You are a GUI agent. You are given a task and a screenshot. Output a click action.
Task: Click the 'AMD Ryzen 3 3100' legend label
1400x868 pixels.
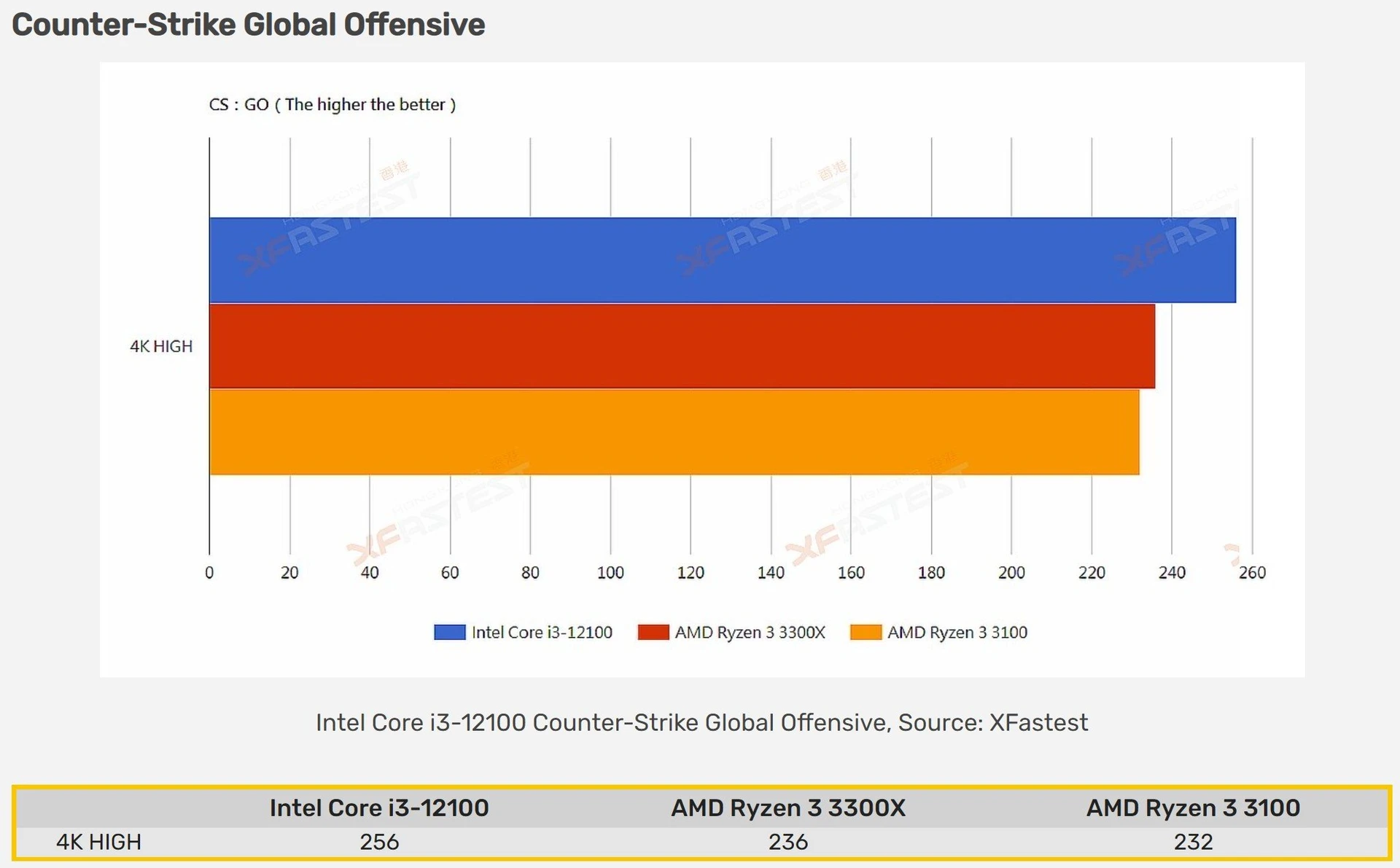(x=957, y=633)
